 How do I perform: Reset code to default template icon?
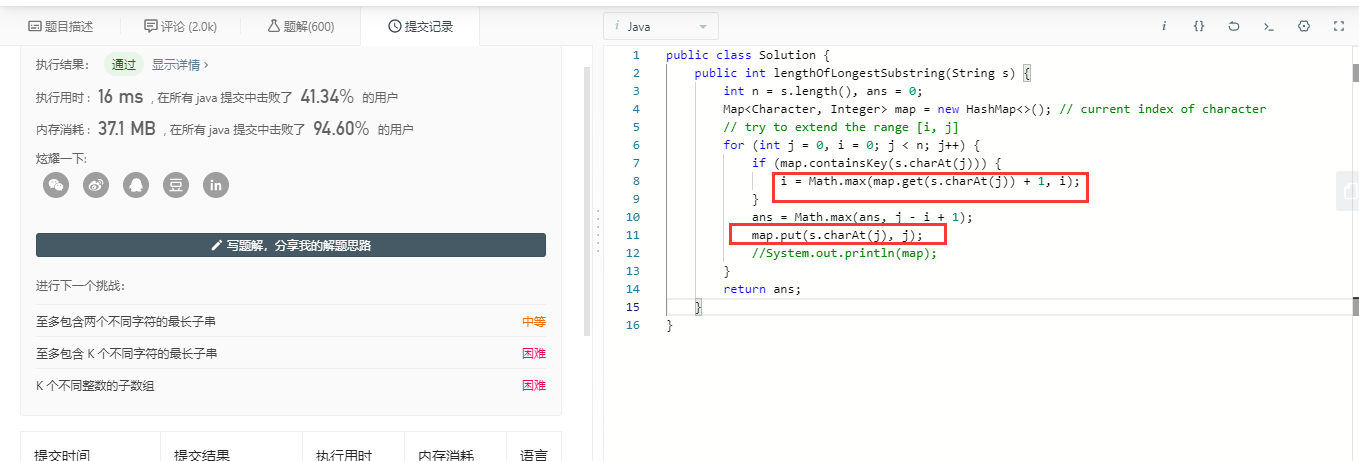coord(1234,26)
